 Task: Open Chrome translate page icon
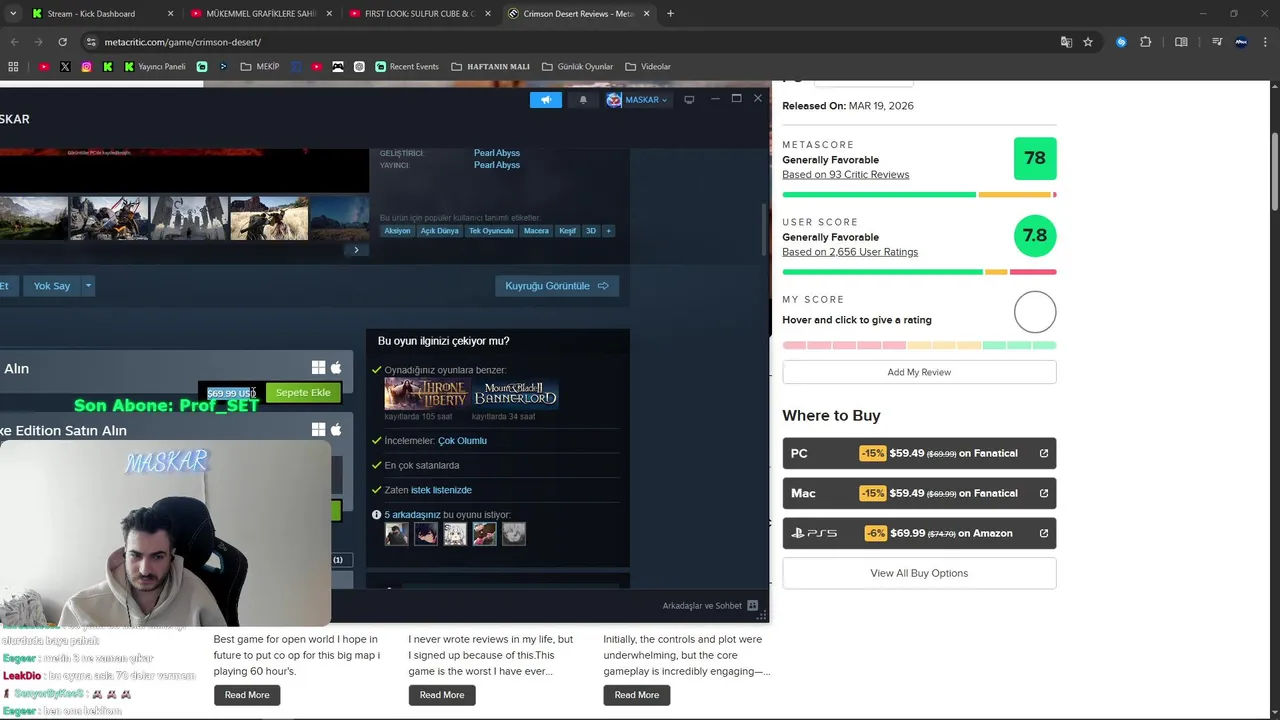point(1066,42)
